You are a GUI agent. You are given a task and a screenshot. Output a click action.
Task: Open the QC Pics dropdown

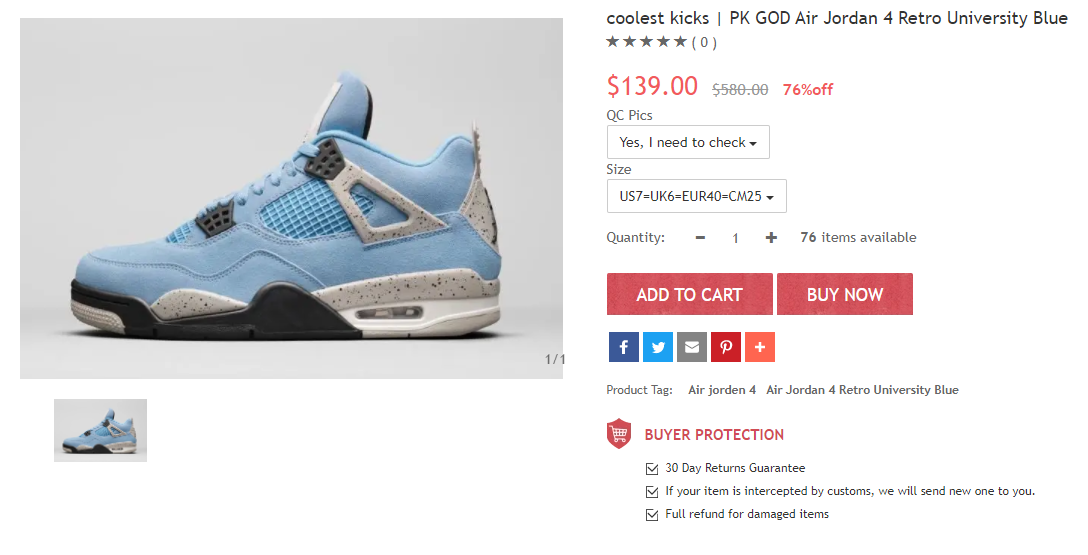tap(688, 142)
